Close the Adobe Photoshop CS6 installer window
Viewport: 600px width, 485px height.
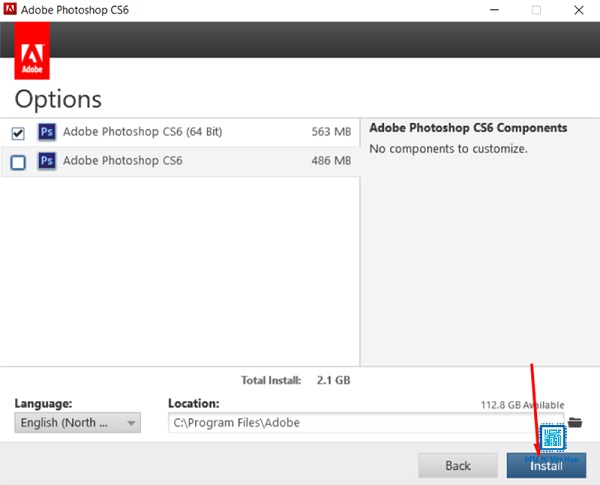tap(579, 10)
